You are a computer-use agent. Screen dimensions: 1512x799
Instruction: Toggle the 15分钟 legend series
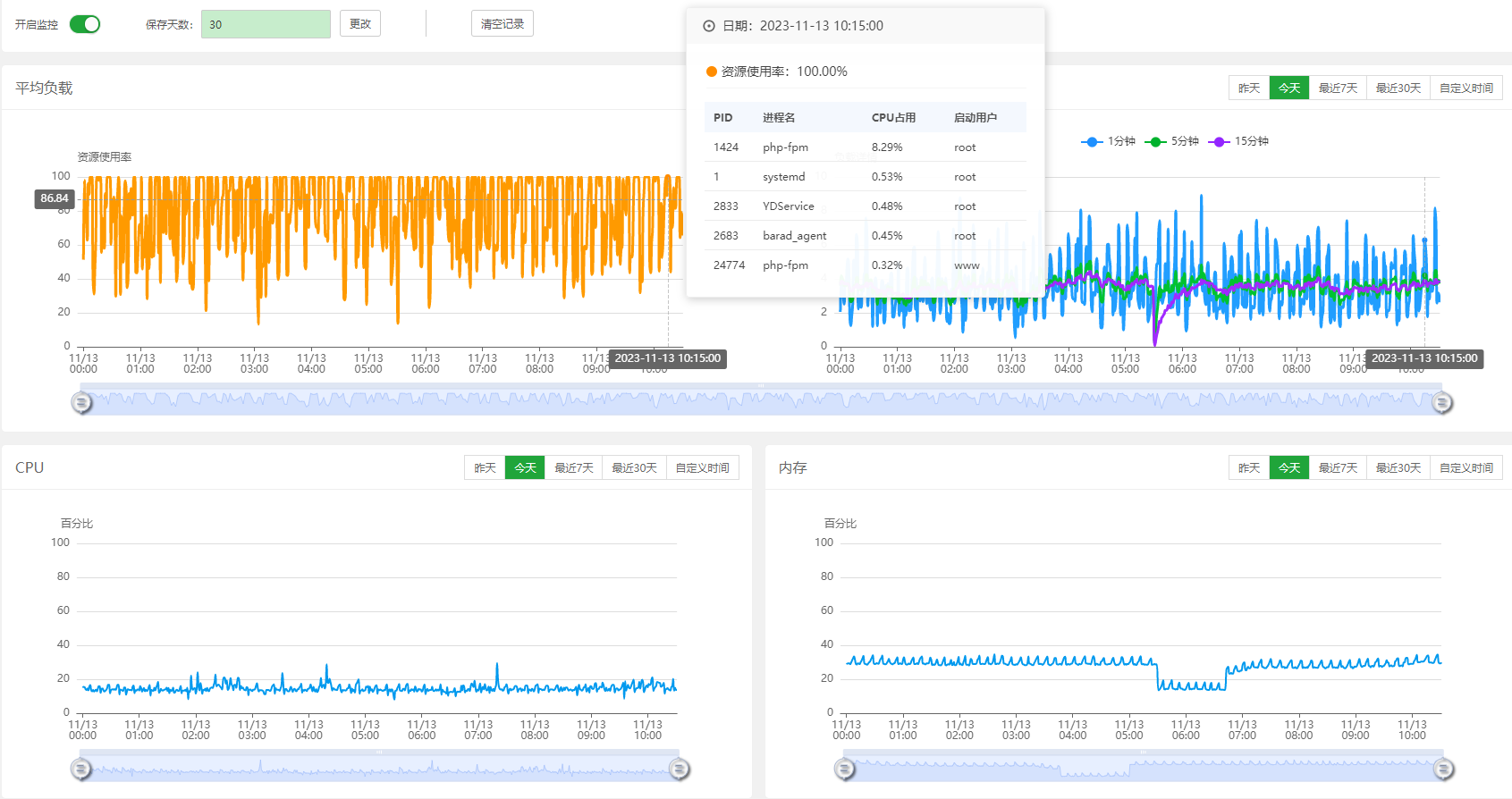tap(1238, 141)
